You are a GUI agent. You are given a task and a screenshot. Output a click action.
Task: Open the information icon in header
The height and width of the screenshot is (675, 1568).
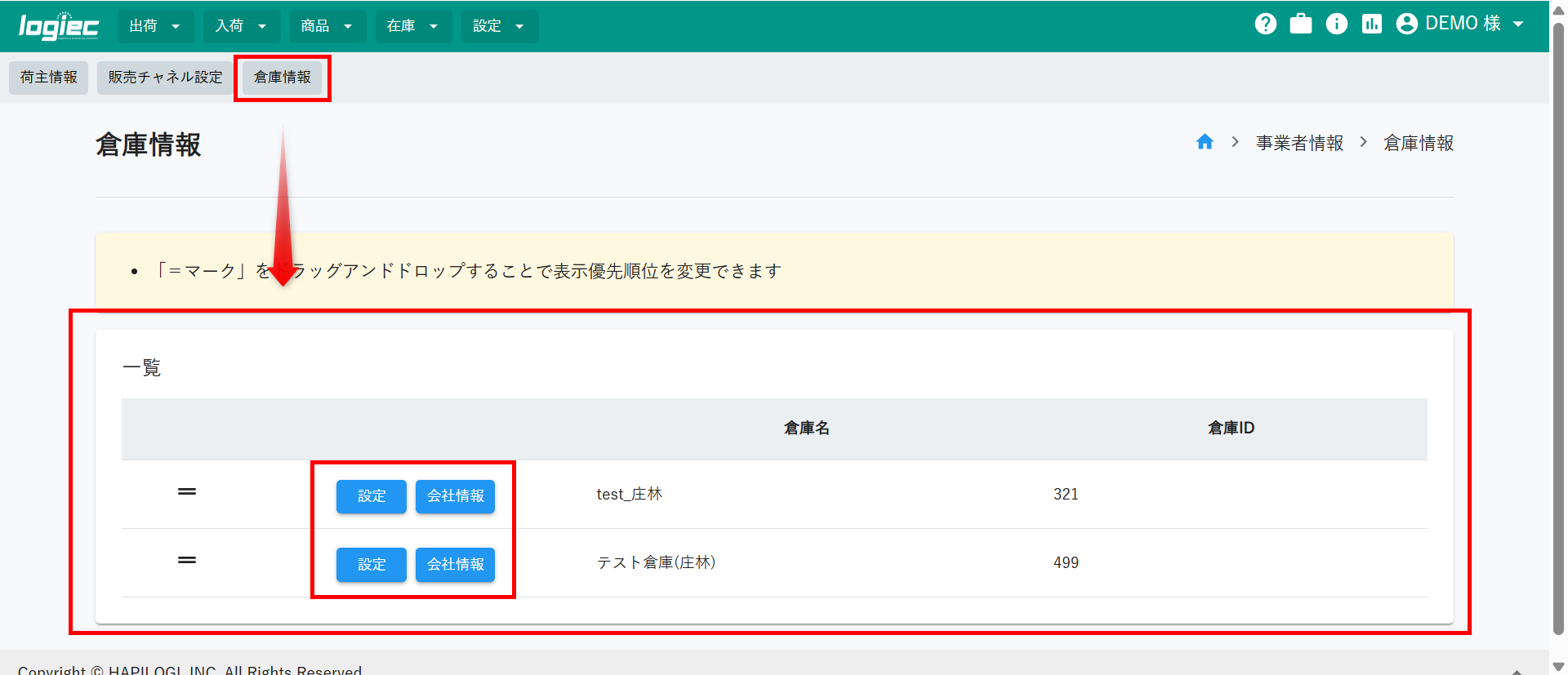[x=1336, y=24]
